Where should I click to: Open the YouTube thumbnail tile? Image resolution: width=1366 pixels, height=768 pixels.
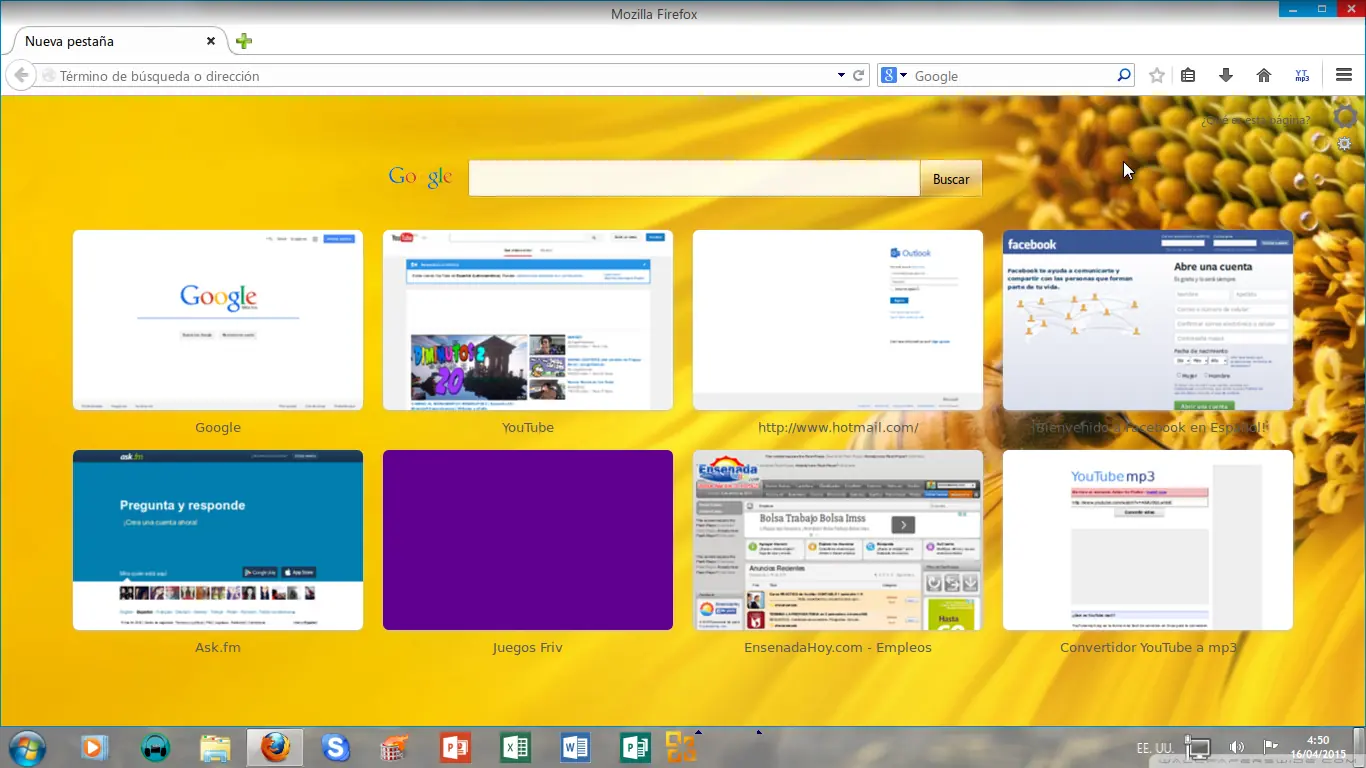(x=528, y=320)
